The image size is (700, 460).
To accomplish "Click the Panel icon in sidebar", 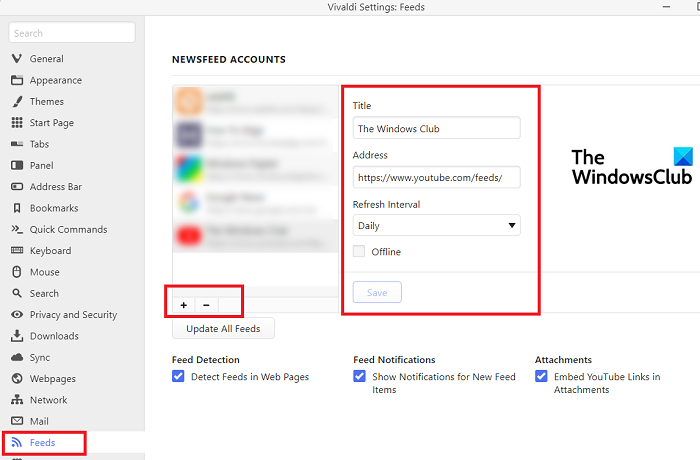I will click(x=17, y=165).
